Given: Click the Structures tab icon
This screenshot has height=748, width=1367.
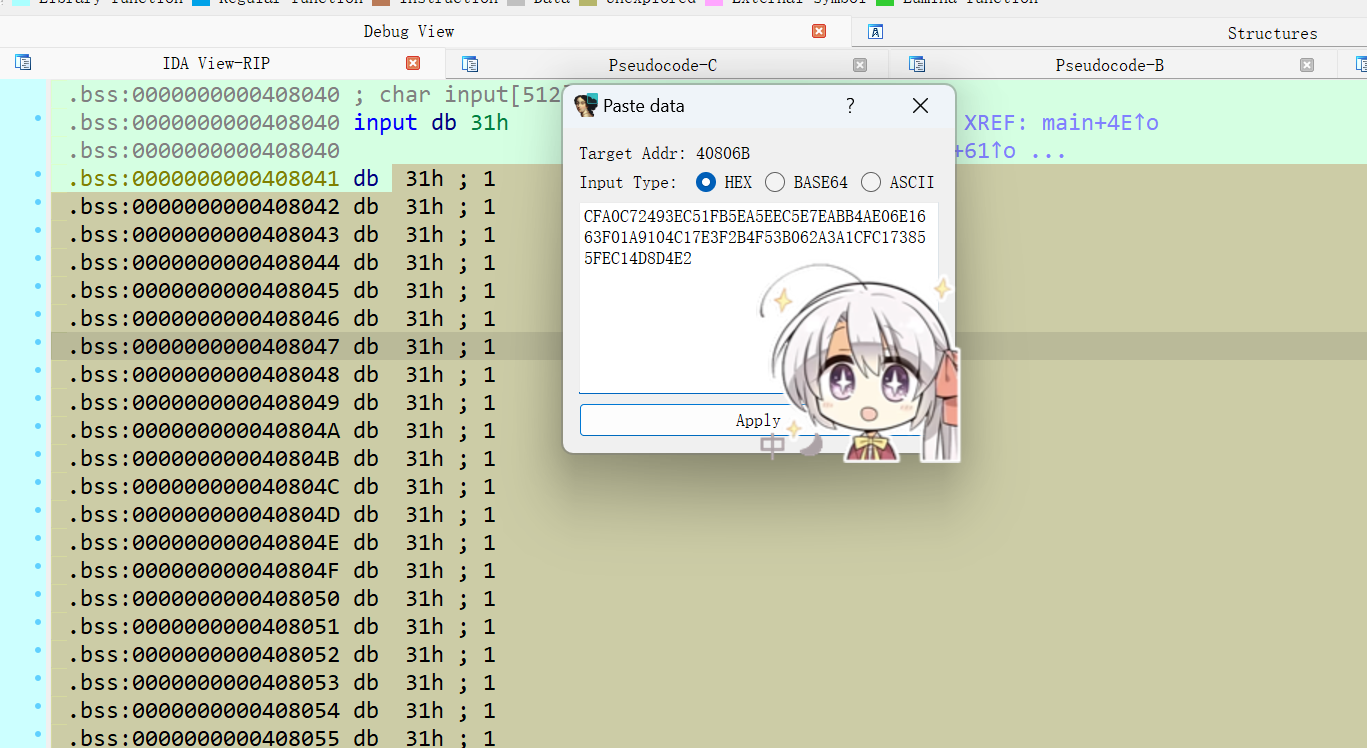Looking at the screenshot, I should click(875, 32).
